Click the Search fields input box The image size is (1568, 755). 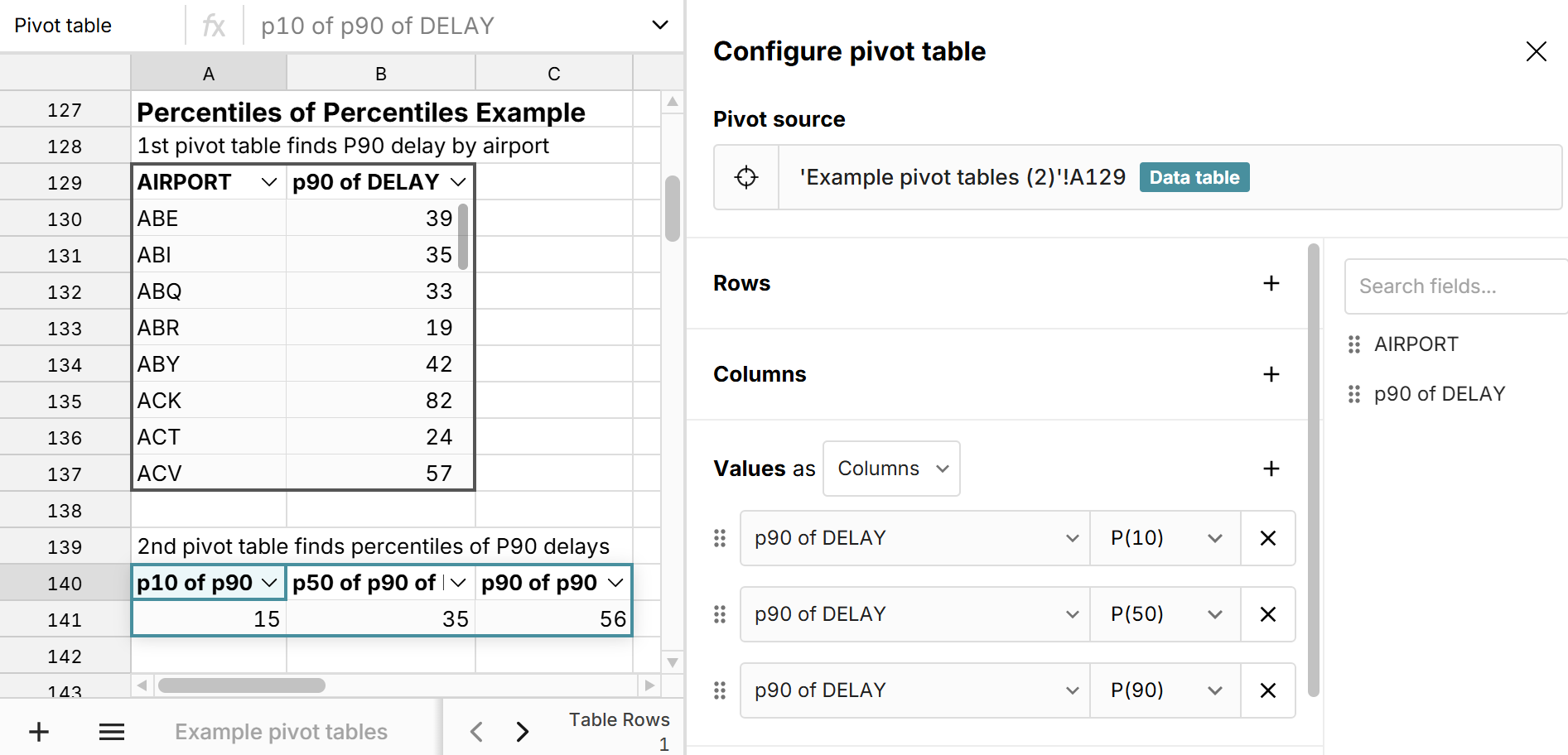click(x=1455, y=286)
